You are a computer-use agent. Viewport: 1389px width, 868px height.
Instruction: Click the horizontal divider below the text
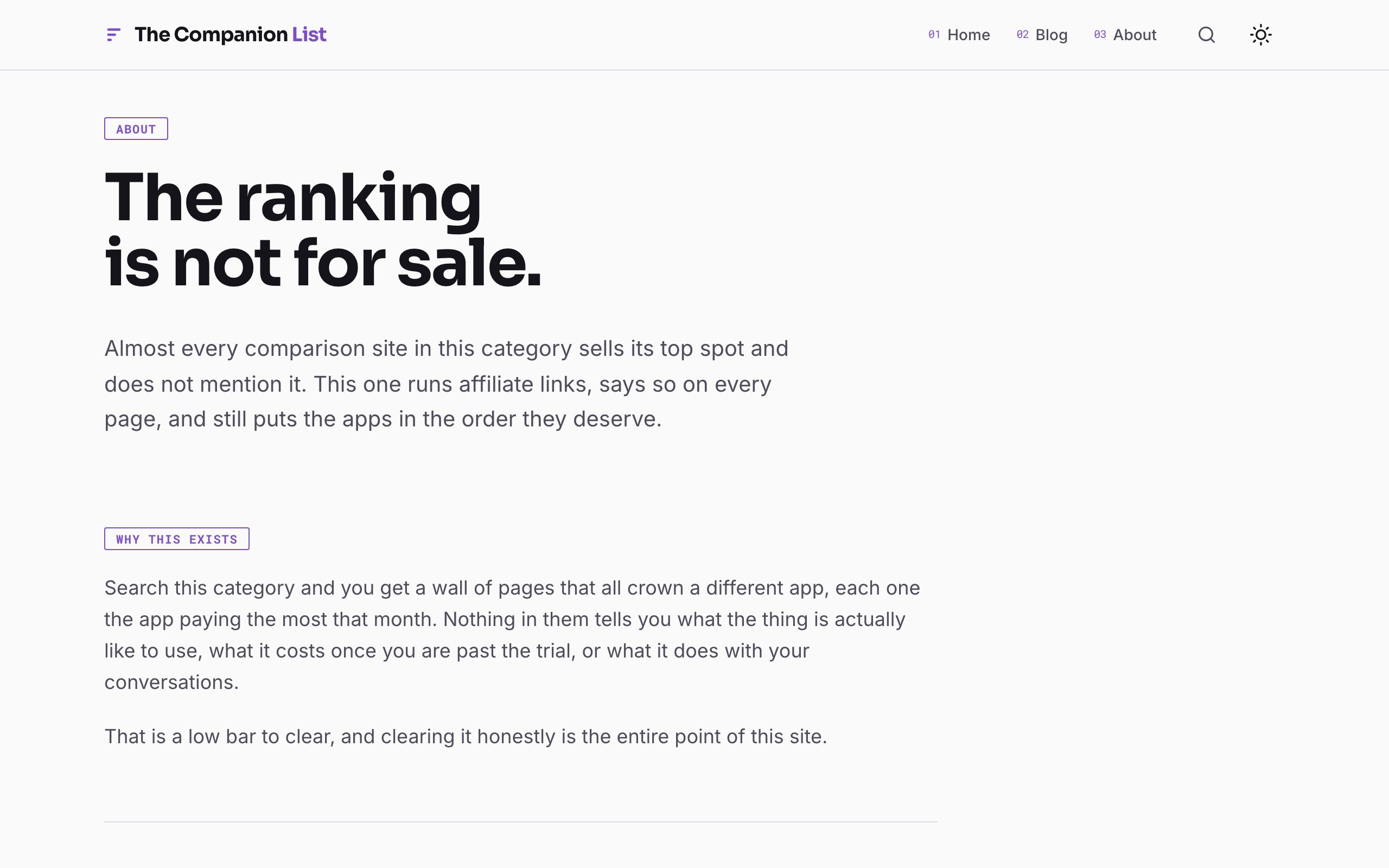pyautogui.click(x=520, y=822)
